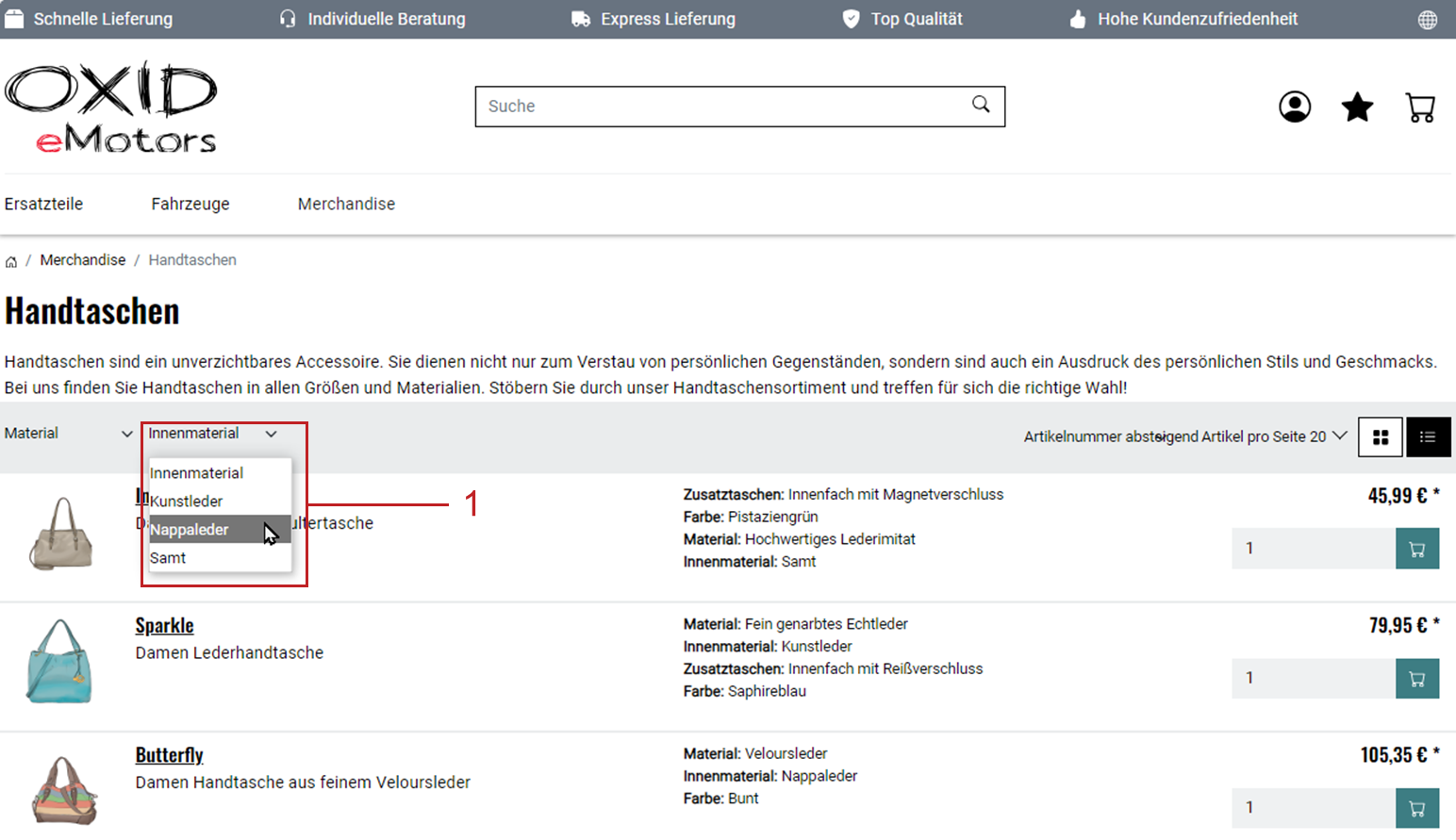Open the shopping cart in header
Viewport: 1456px width, 840px height.
(1419, 107)
